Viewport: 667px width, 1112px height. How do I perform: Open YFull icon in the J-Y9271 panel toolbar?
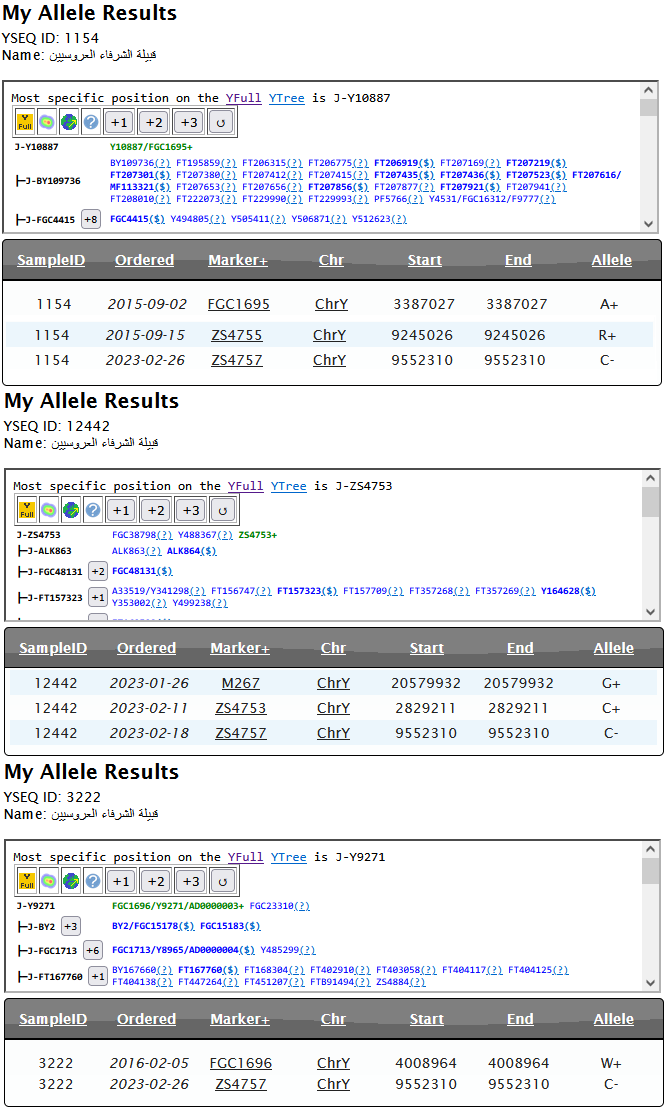point(27,882)
